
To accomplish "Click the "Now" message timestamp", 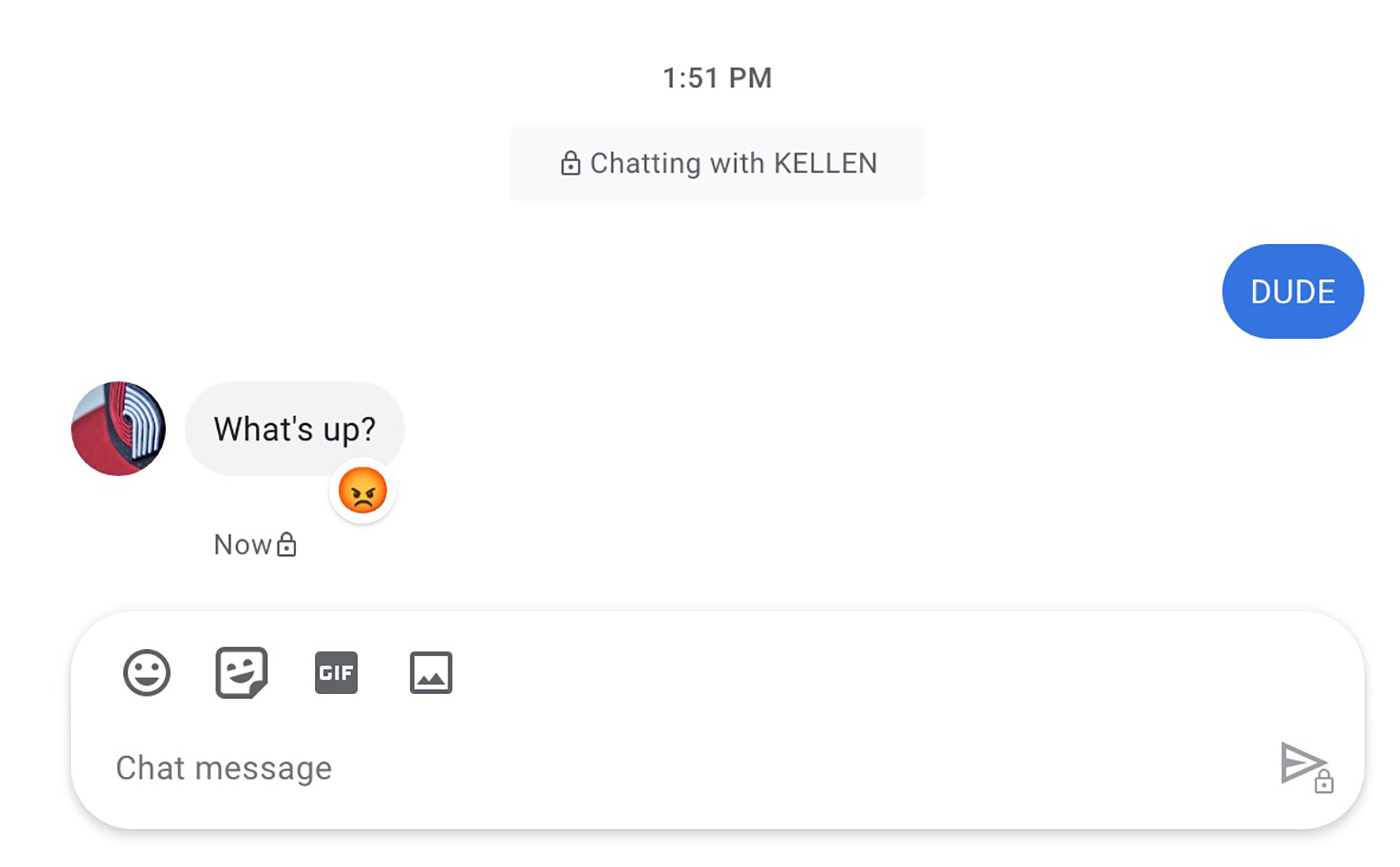I will click(243, 545).
